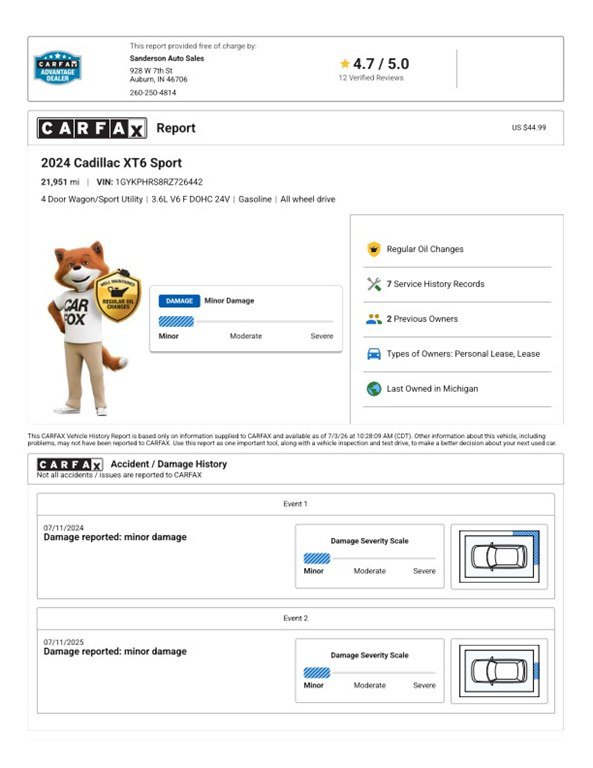Click the Car Fox mascot image
Screen dimensions: 593x768
coord(93,328)
